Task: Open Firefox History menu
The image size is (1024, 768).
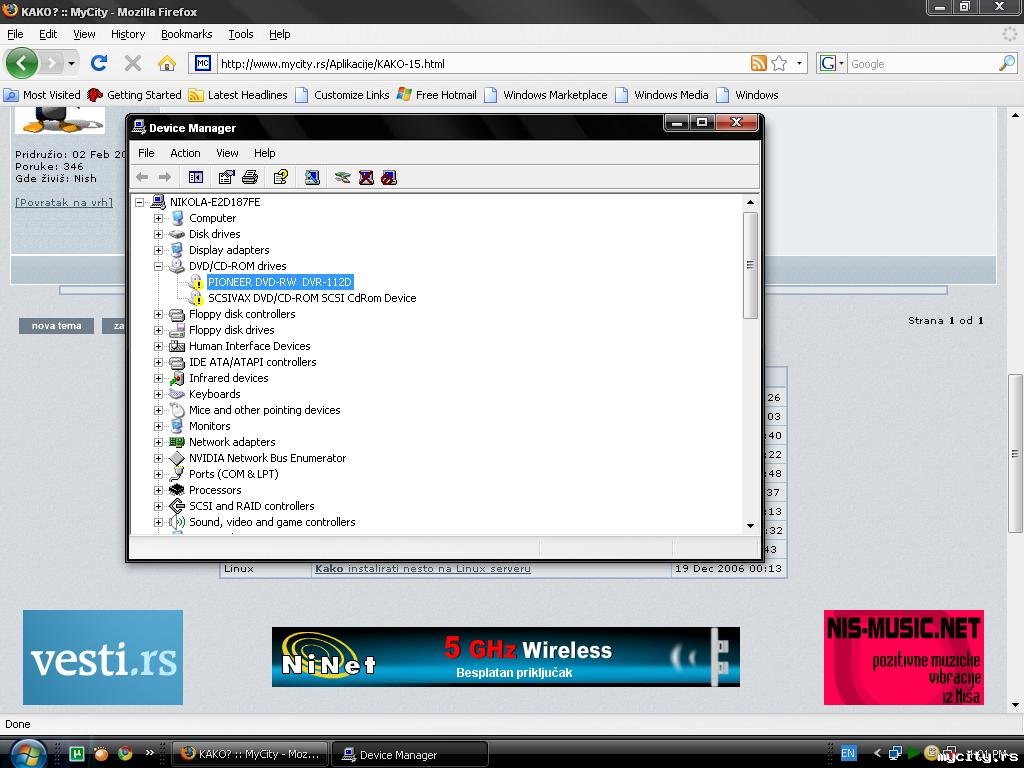Action: tap(128, 34)
